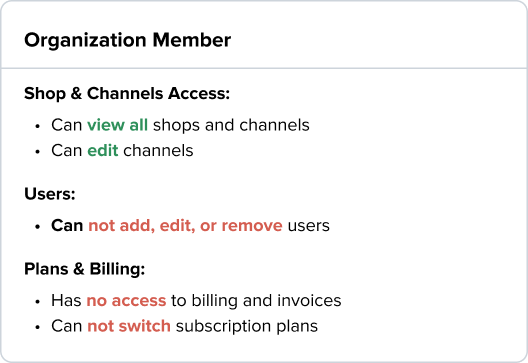Click the bullet before "Can not switch"
Screen dimensions: 528x363
tap(37, 327)
